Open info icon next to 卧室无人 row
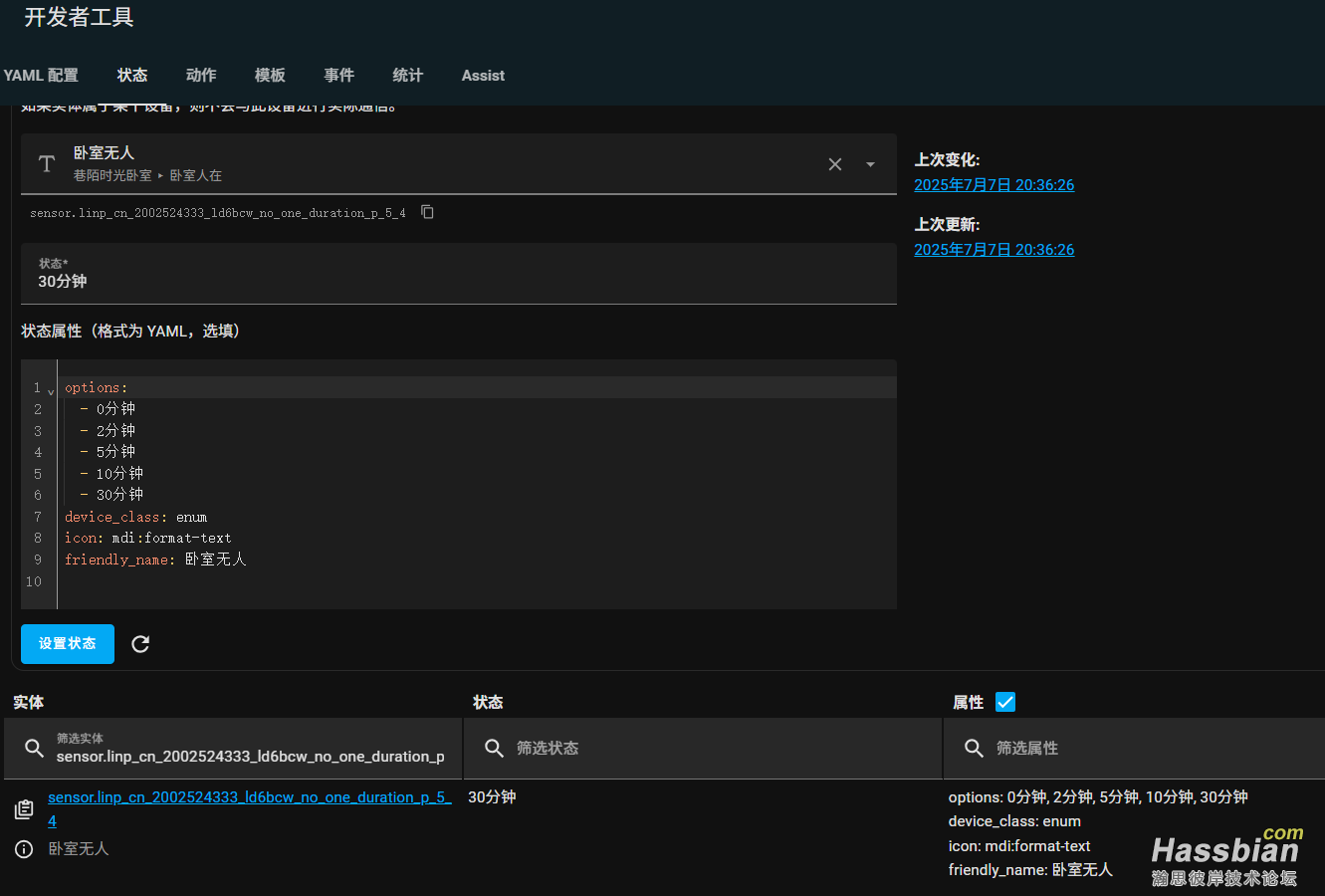Image resolution: width=1325 pixels, height=896 pixels. [24, 849]
